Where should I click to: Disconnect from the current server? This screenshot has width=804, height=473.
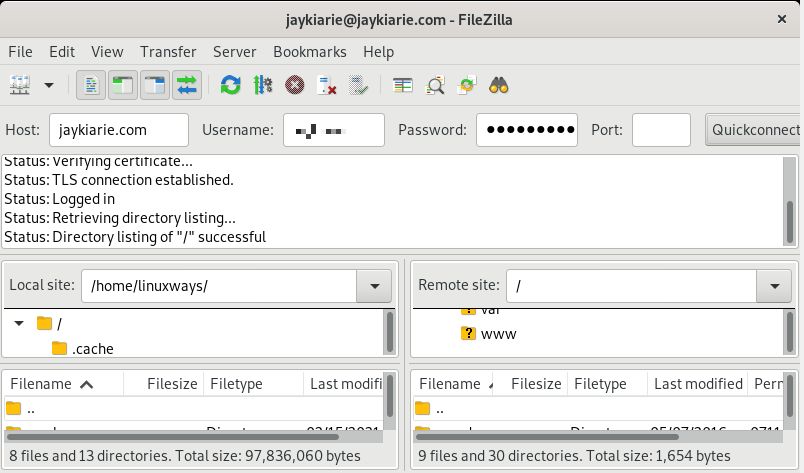327,85
